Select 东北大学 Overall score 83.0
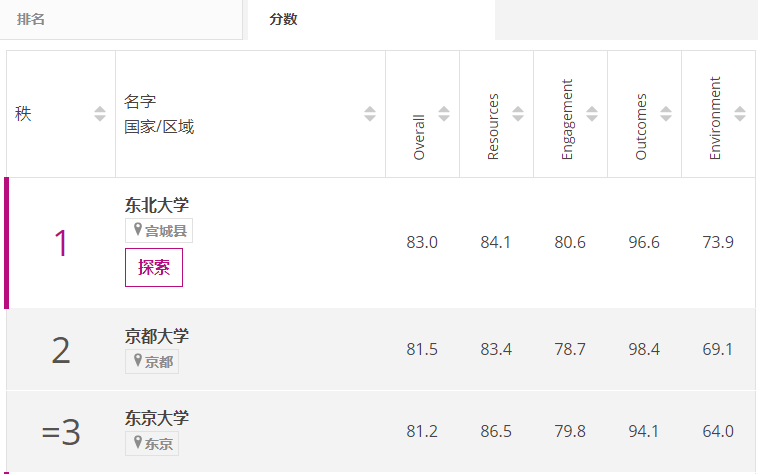This screenshot has width=758, height=474. [422, 242]
